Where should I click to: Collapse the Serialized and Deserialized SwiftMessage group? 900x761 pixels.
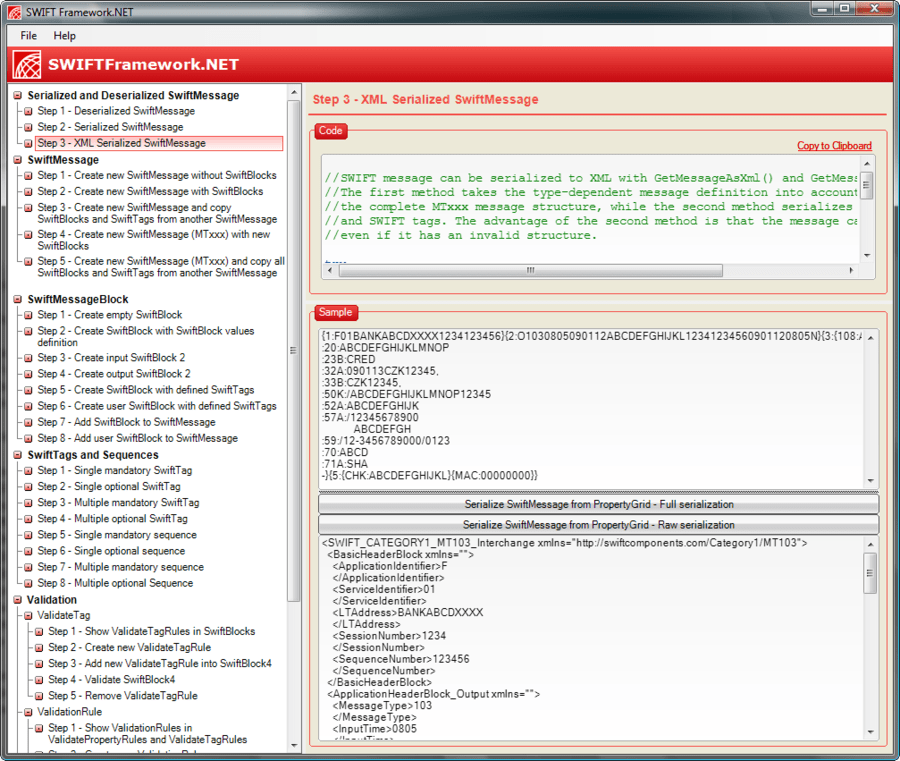18,96
